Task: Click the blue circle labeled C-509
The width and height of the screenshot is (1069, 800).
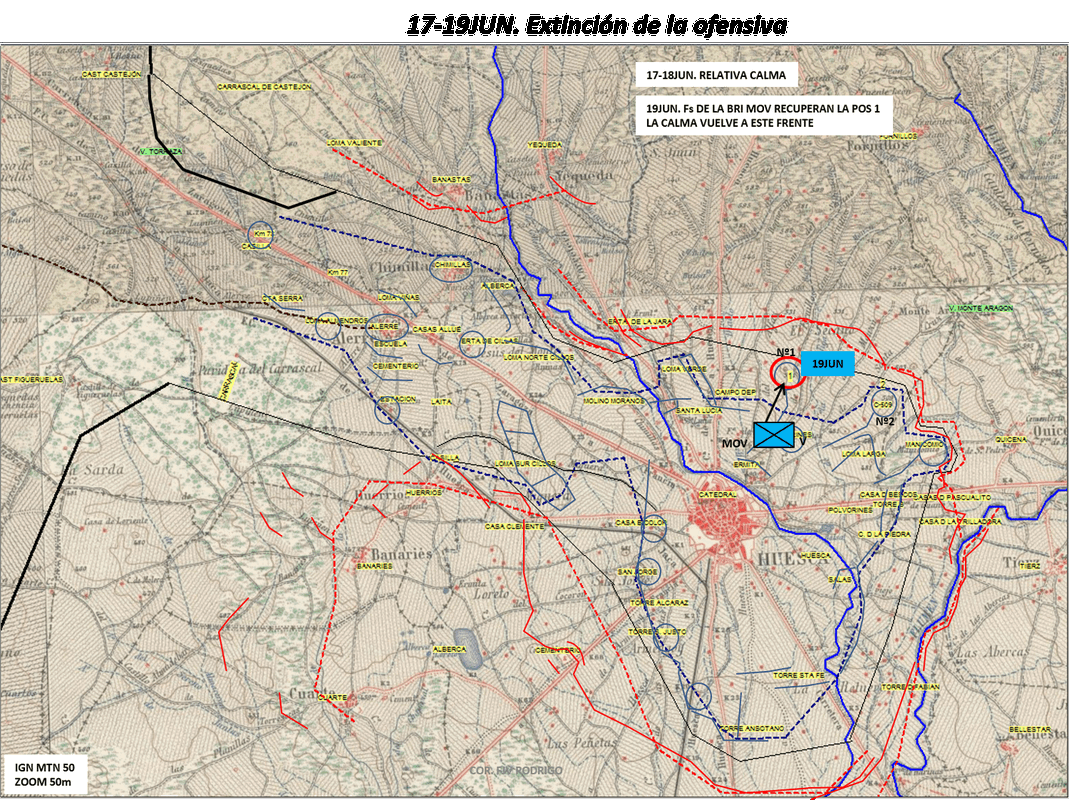Action: 883,403
